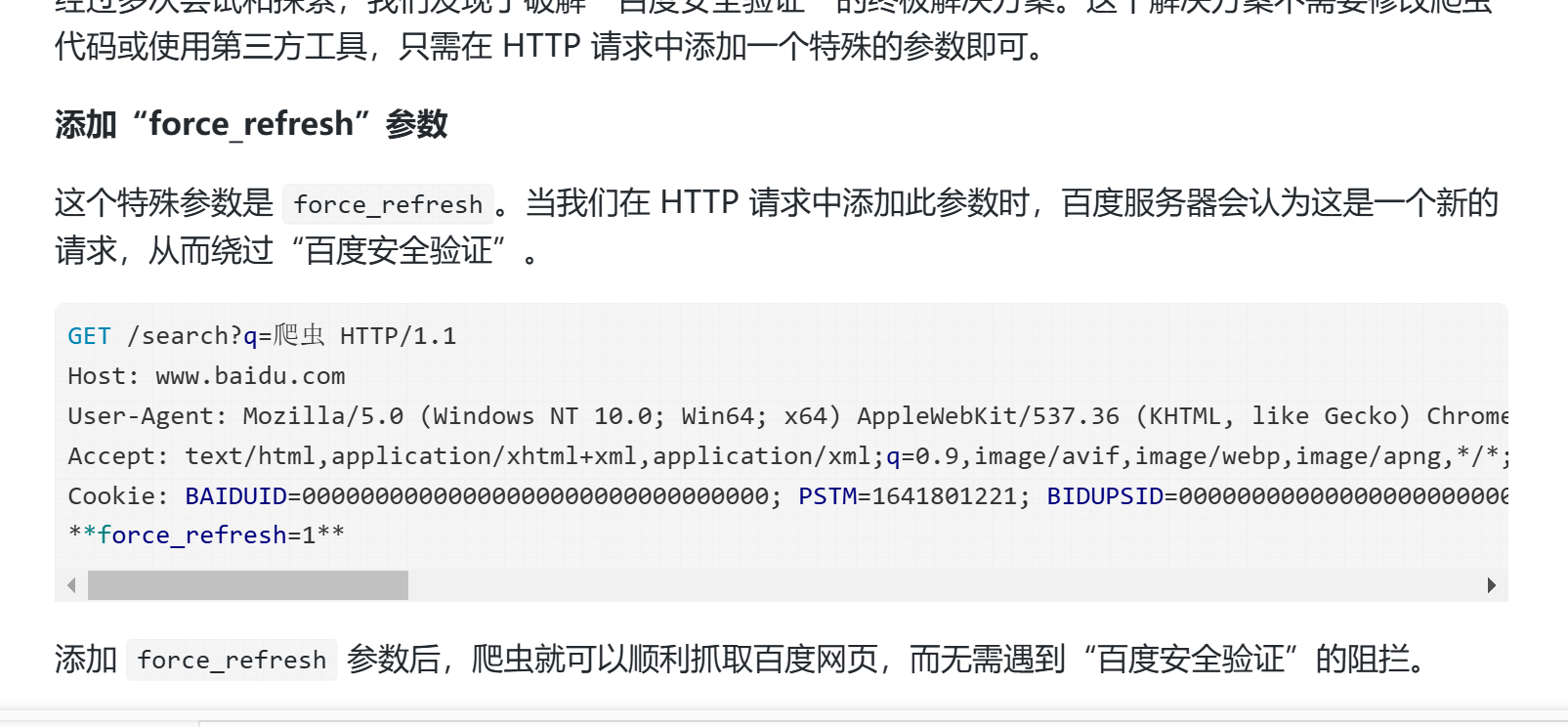Image resolution: width=1568 pixels, height=727 pixels.
Task: Click the code block's left scroll arrow
Action: pyautogui.click(x=71, y=585)
